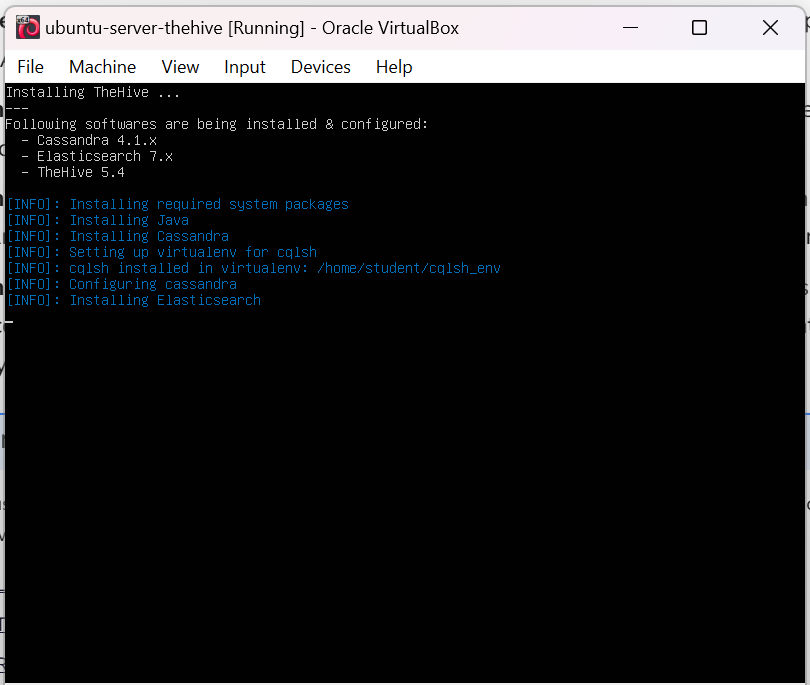This screenshot has height=685, width=810.
Task: Click 'Following softwares are being installed' line
Action: pyautogui.click(x=216, y=124)
